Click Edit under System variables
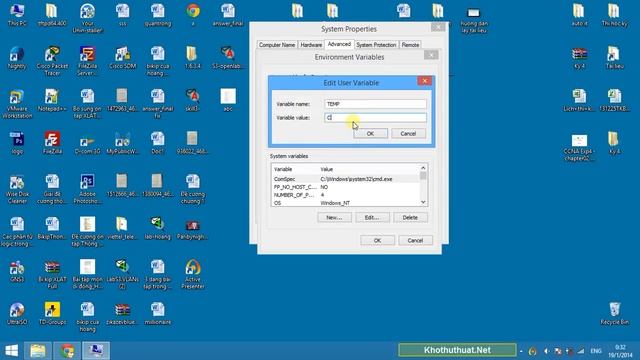This screenshot has width=640, height=360. (x=372, y=218)
